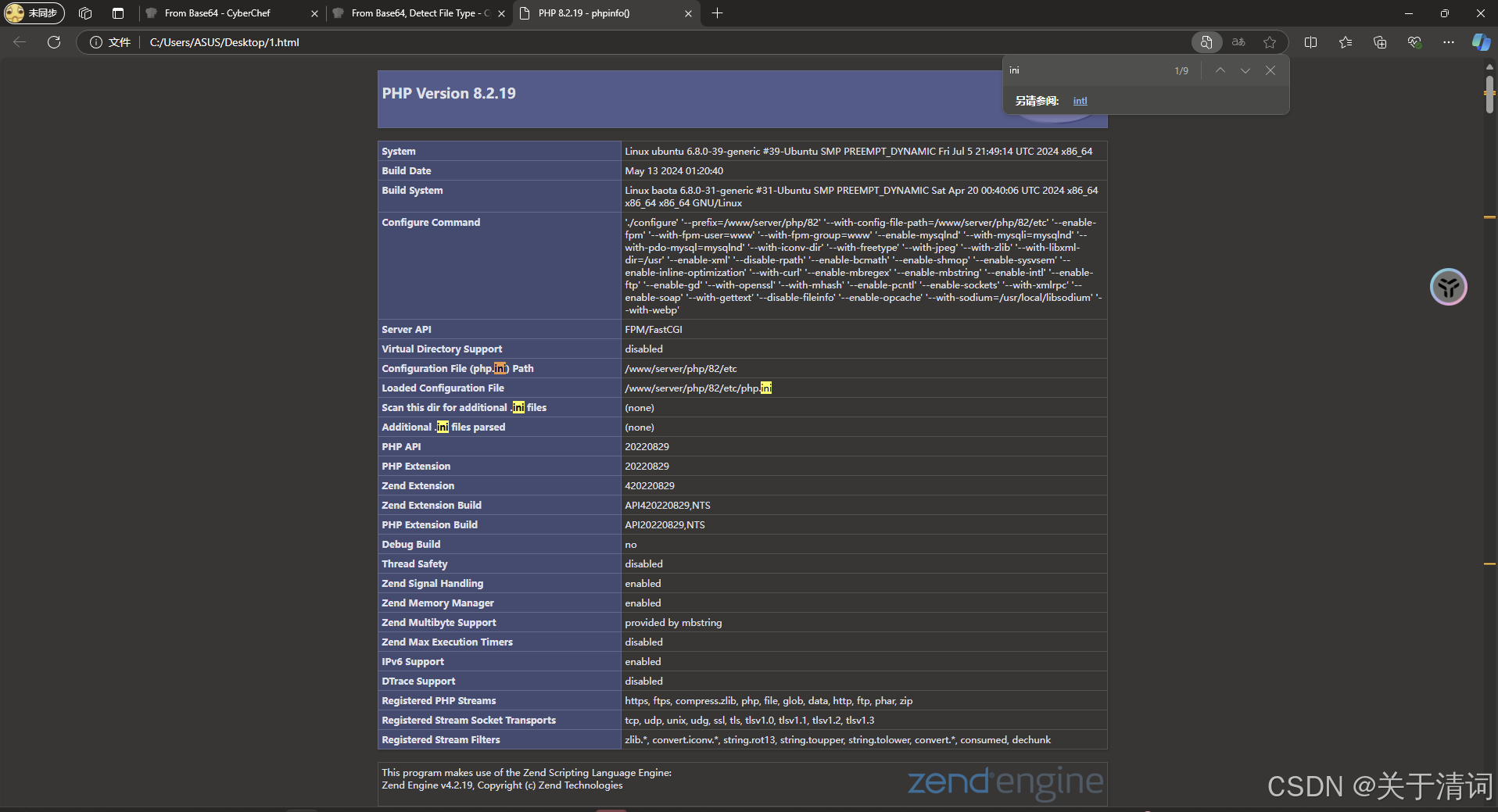Click the Build Date value

pos(674,171)
